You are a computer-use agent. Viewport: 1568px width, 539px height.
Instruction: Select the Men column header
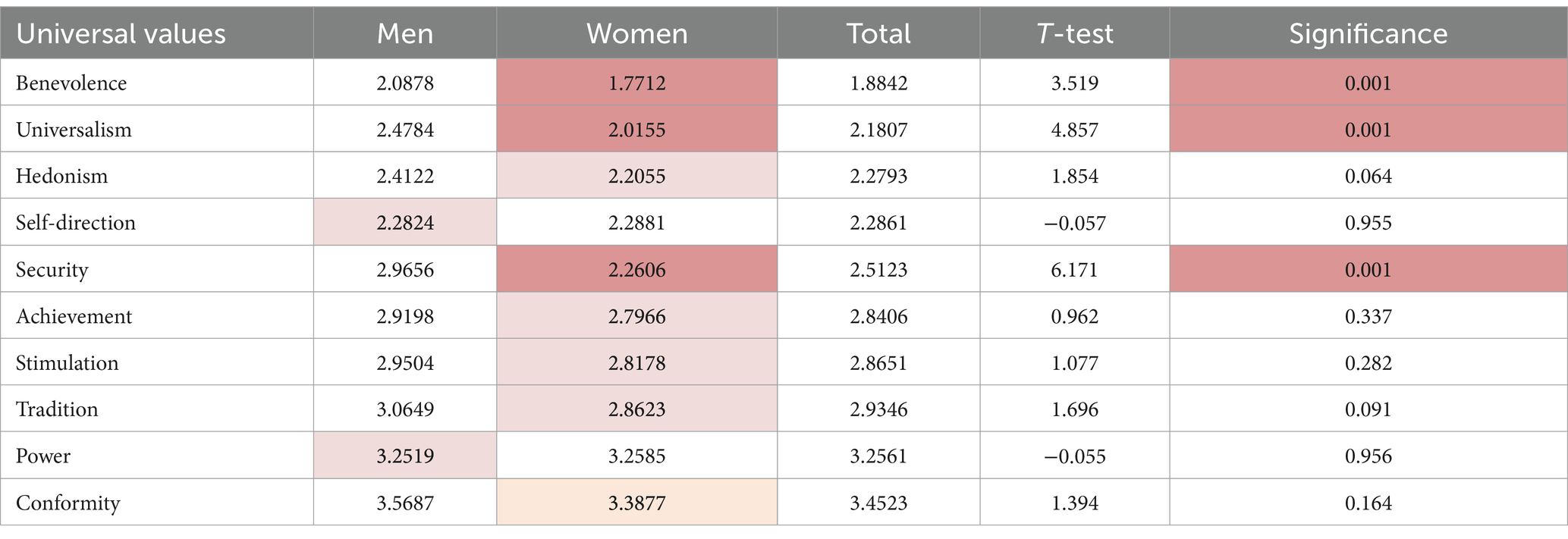(405, 34)
